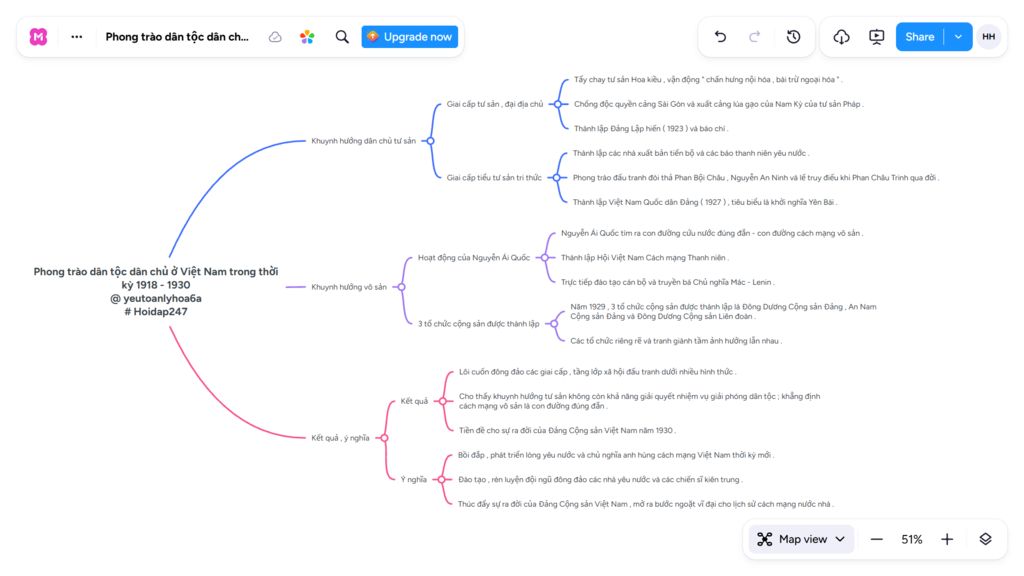Select the Tiền đề cho sự ra đời topic
This screenshot has height=576, width=1024.
[x=567, y=430]
